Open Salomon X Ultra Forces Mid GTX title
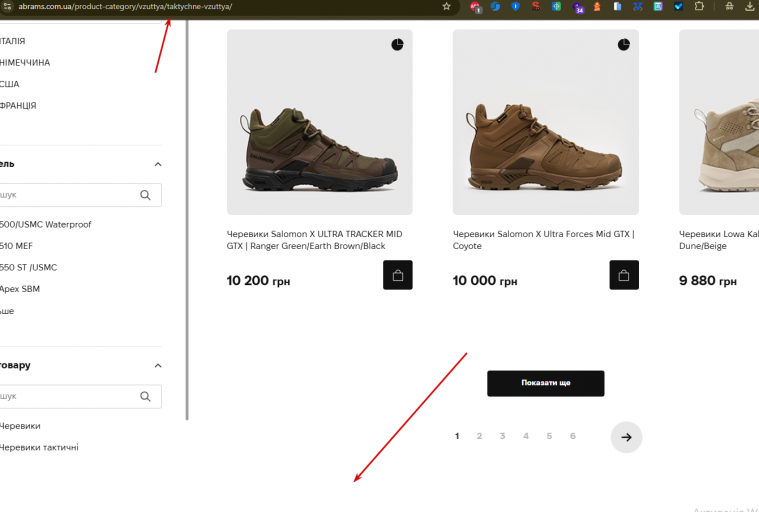Image resolution: width=759 pixels, height=512 pixels. [544, 240]
